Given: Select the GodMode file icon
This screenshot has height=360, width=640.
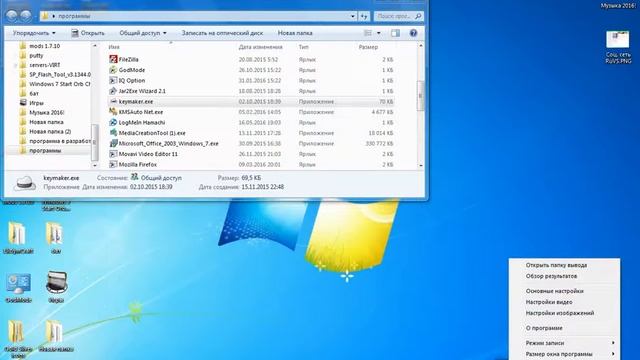Looking at the screenshot, I should pyautogui.click(x=113, y=70).
